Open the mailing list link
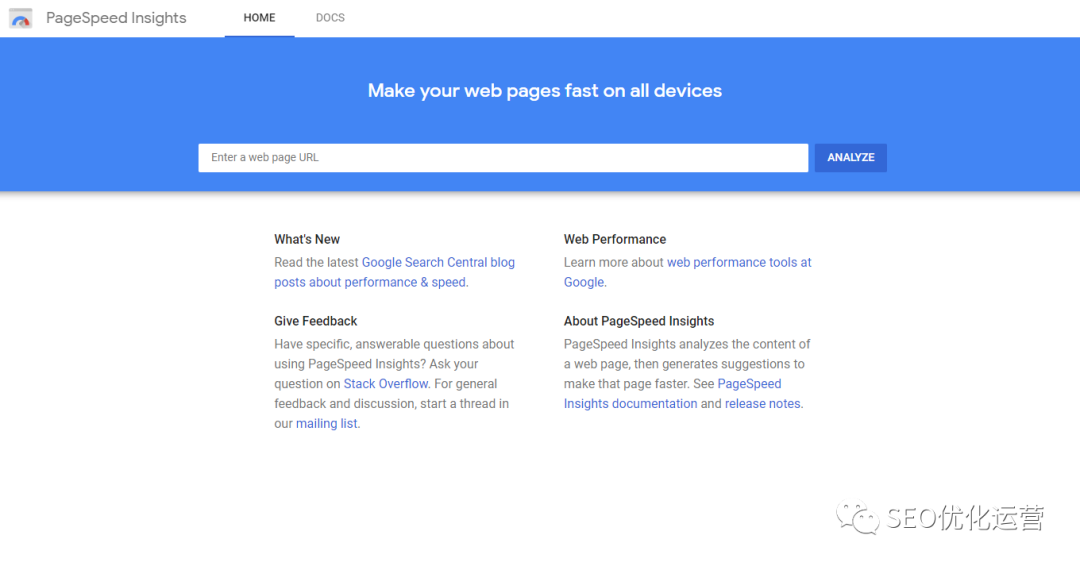1080x566 pixels. (x=326, y=424)
